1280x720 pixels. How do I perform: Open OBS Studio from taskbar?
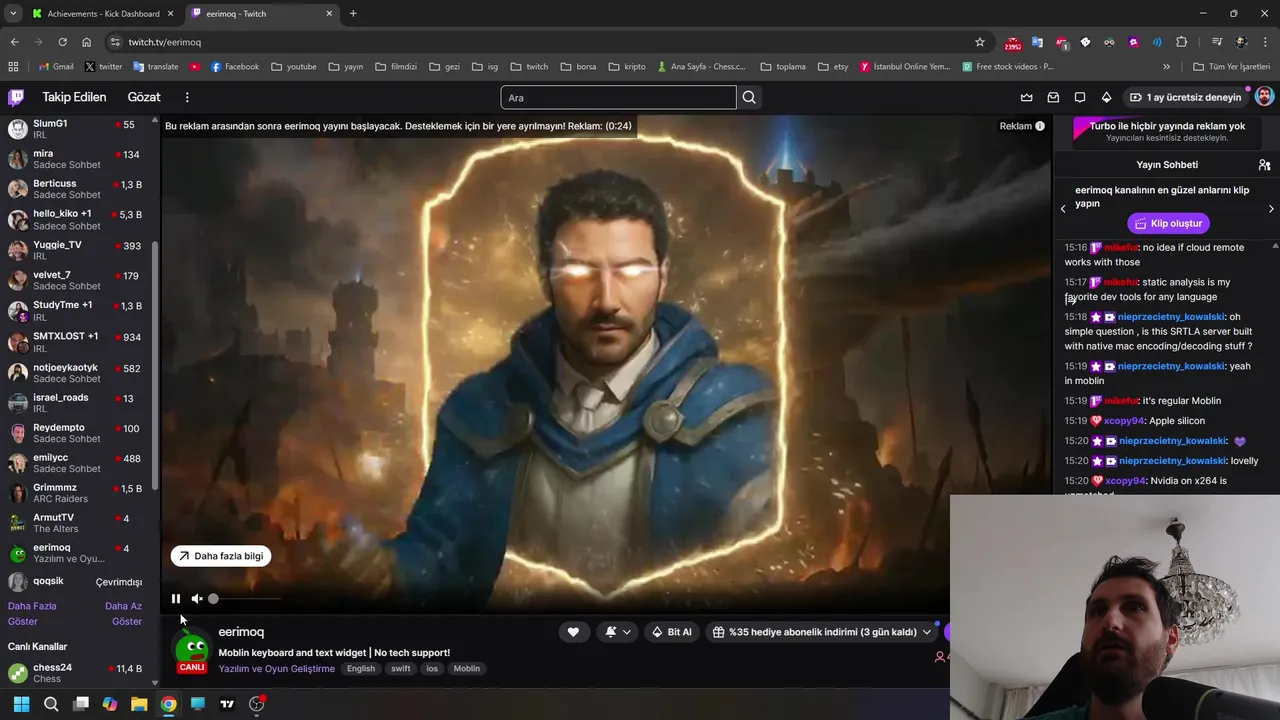256,704
